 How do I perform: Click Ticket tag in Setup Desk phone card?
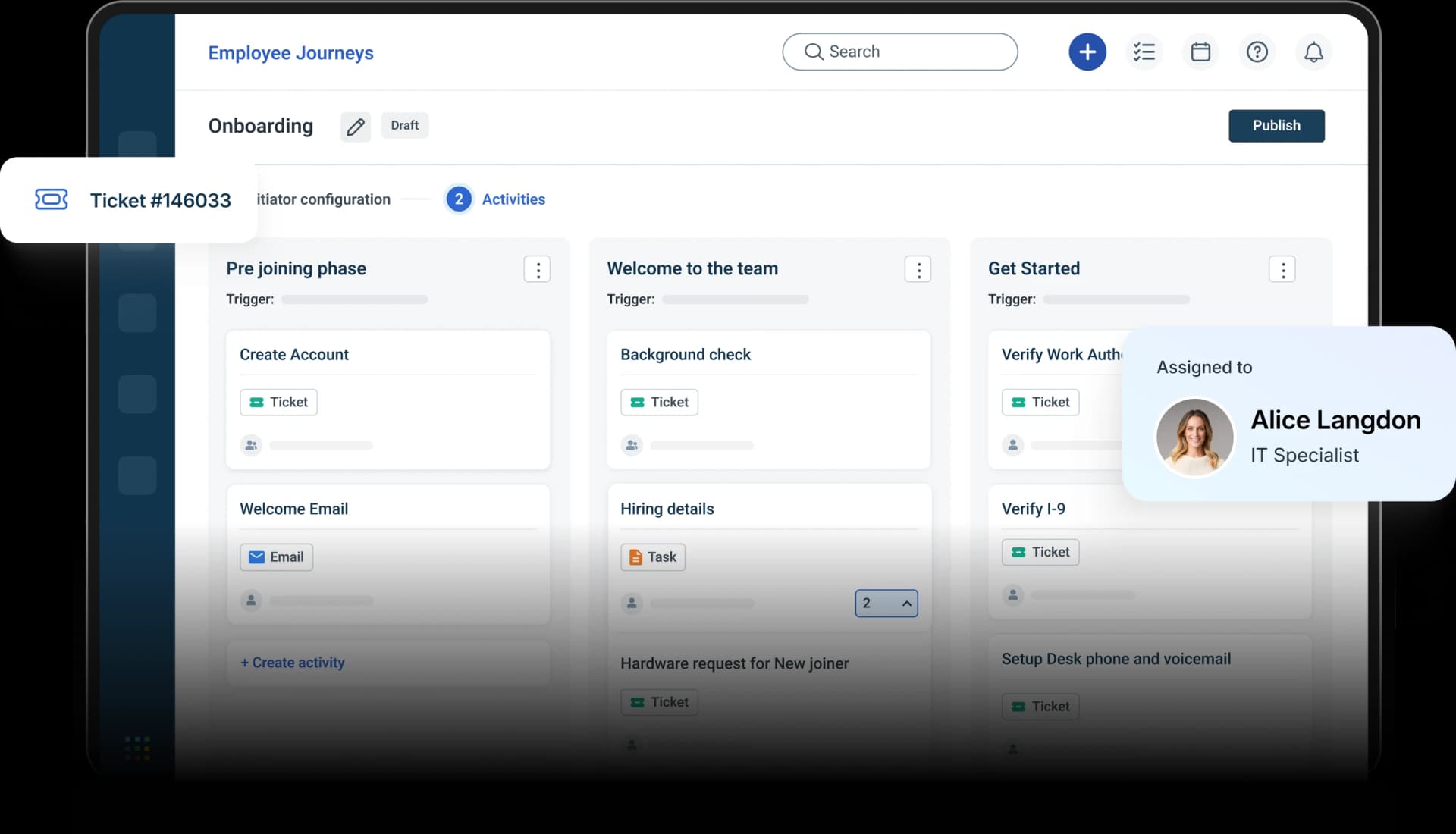[x=1040, y=707]
